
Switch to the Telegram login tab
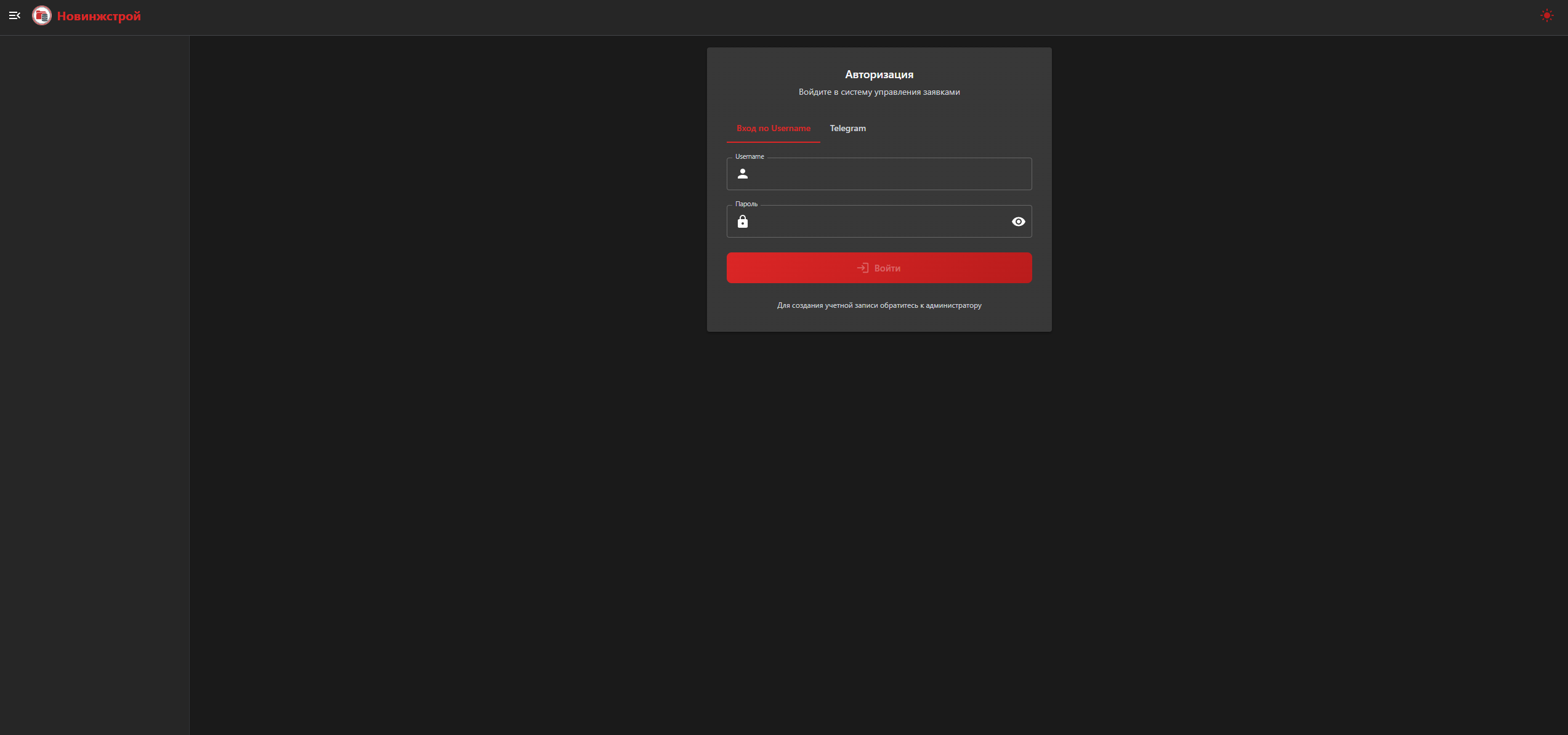click(x=847, y=129)
